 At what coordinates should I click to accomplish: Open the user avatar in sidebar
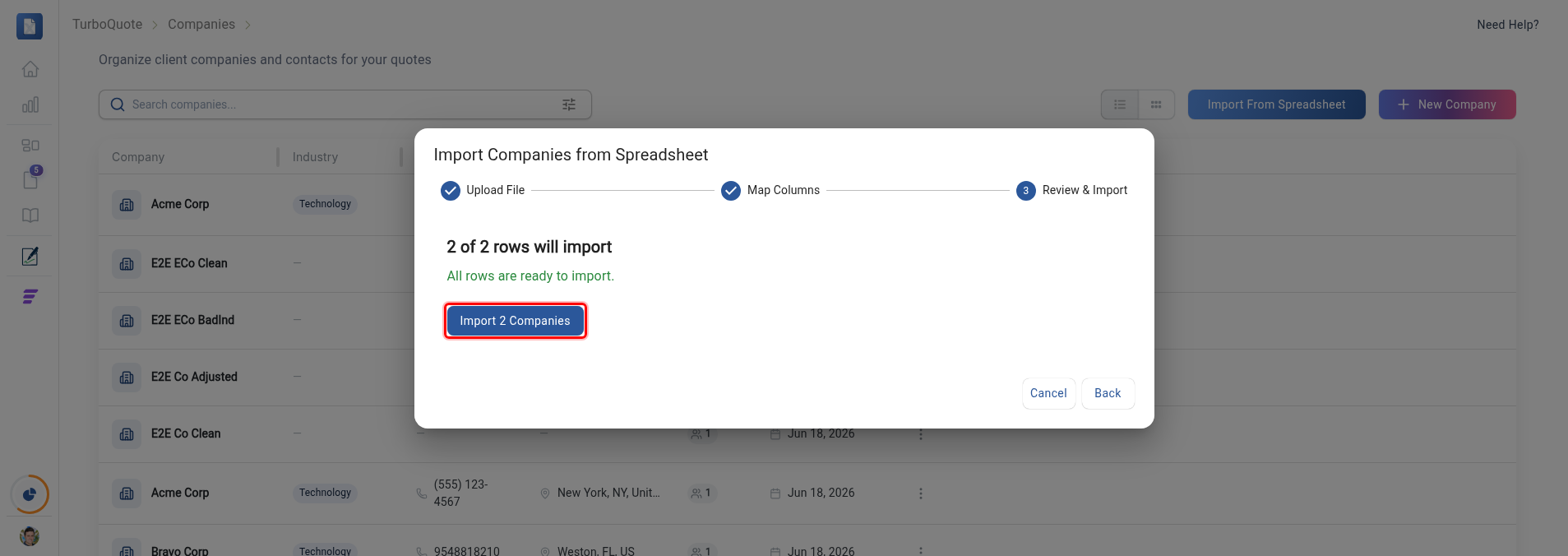pyautogui.click(x=30, y=536)
